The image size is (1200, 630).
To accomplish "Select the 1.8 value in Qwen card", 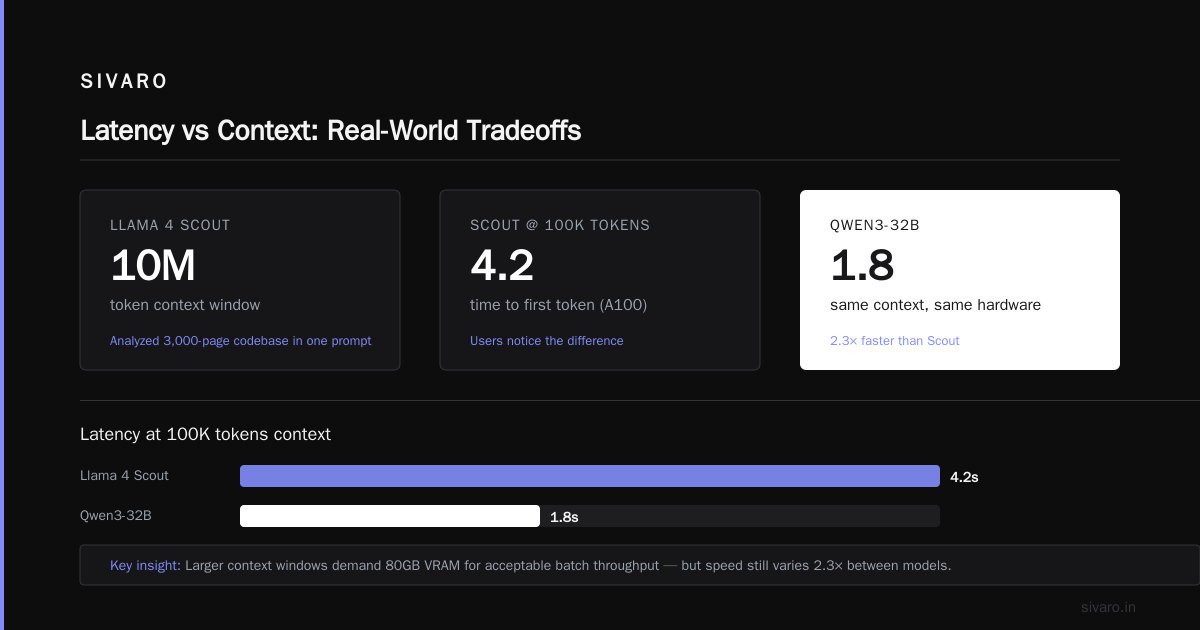I will point(862,265).
